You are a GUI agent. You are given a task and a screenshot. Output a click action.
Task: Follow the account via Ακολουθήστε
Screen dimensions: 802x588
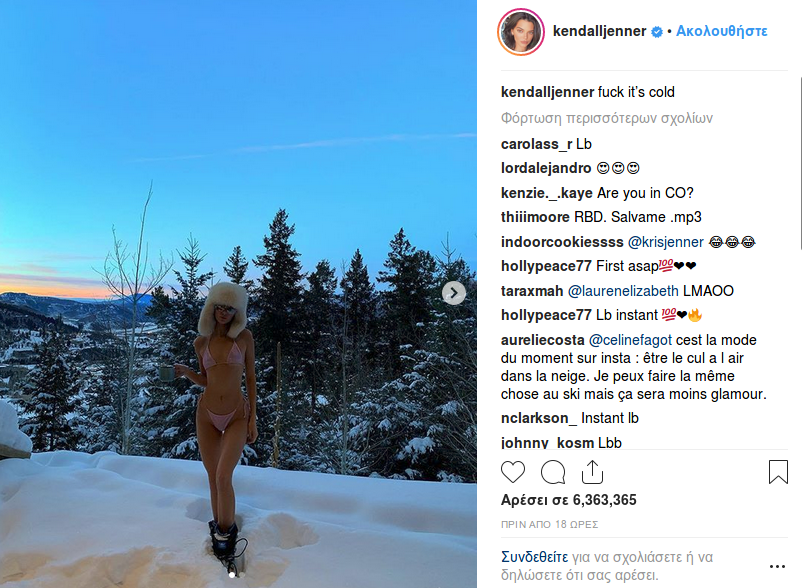point(722,31)
